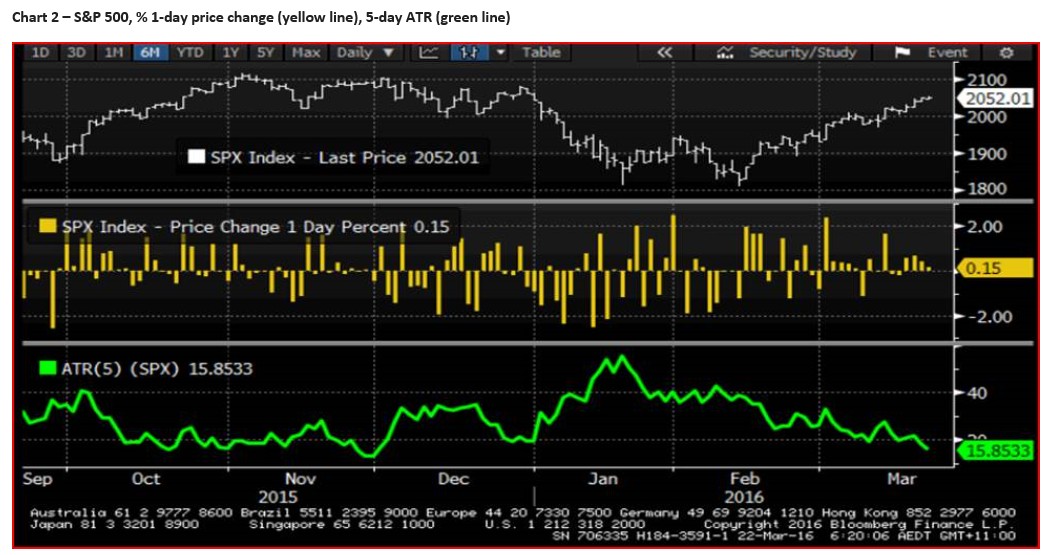Choose the YTD time range
The height and width of the screenshot is (555, 1043).
coord(191,53)
